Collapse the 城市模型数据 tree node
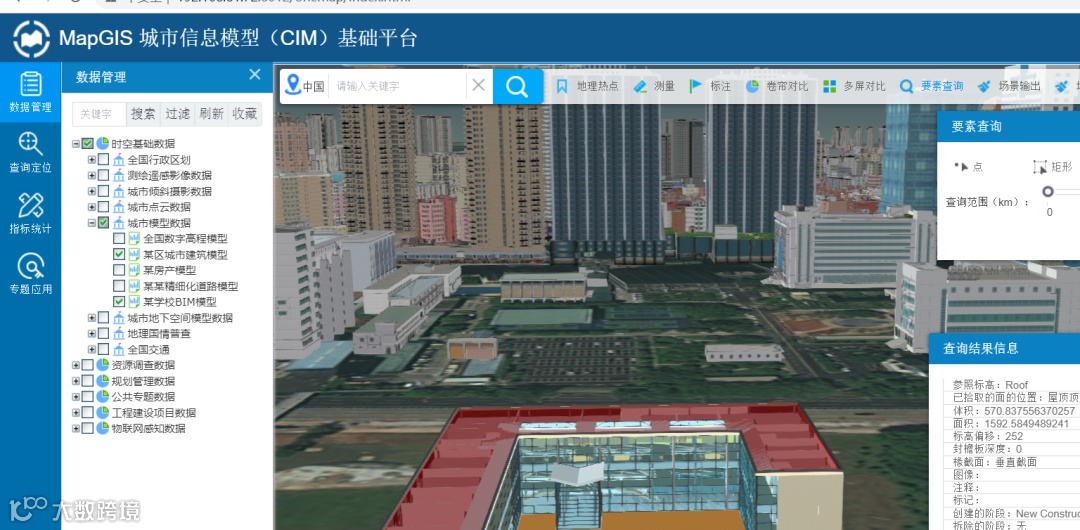 pos(92,223)
